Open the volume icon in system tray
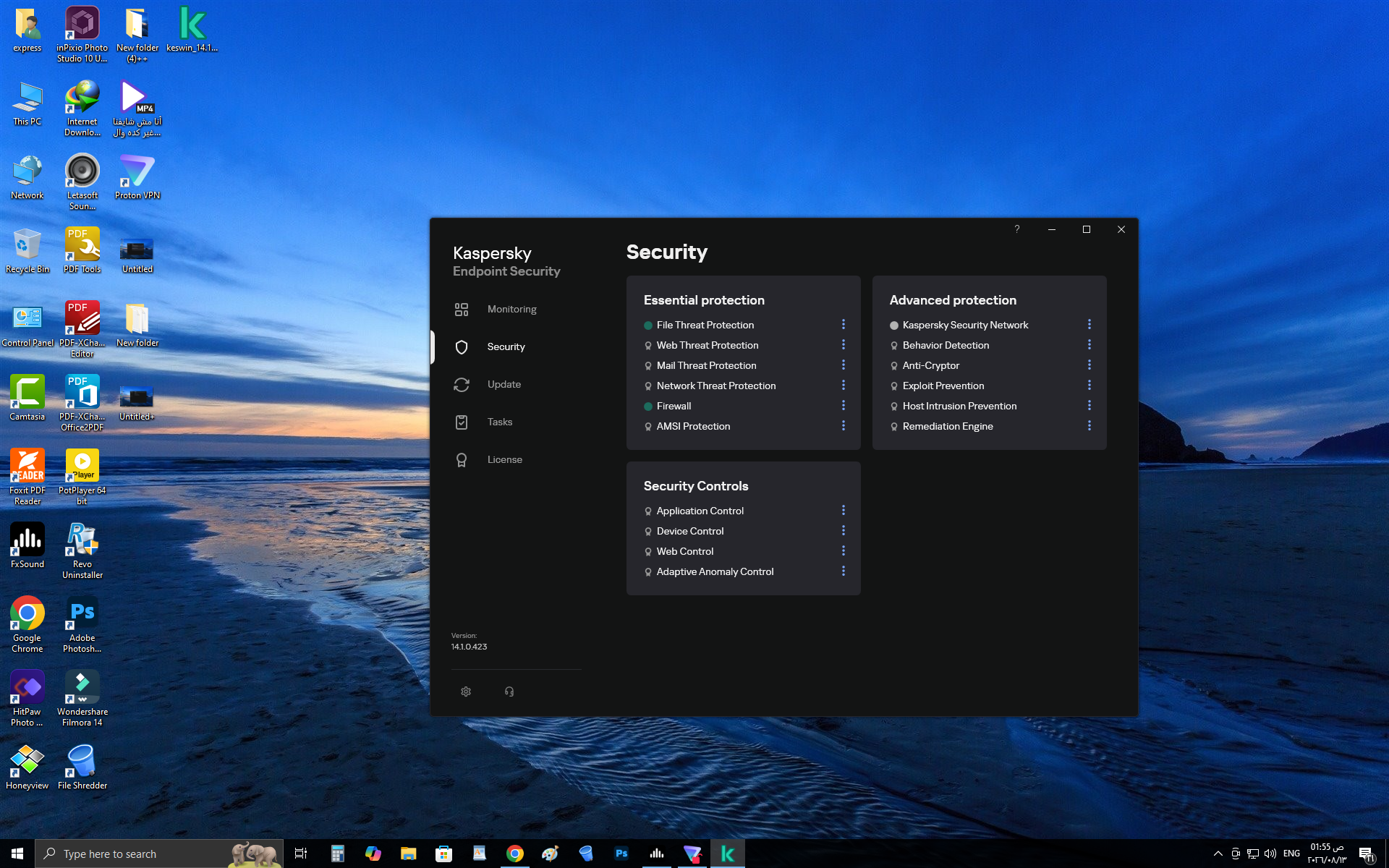Viewport: 1389px width, 868px height. 1270,854
